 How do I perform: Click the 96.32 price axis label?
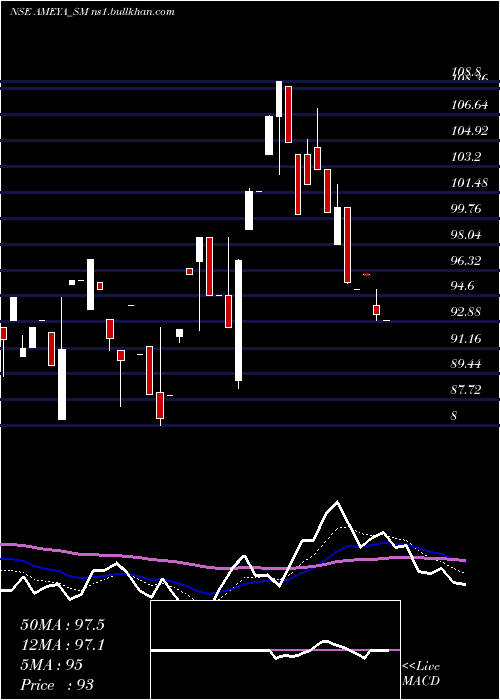click(x=466, y=260)
